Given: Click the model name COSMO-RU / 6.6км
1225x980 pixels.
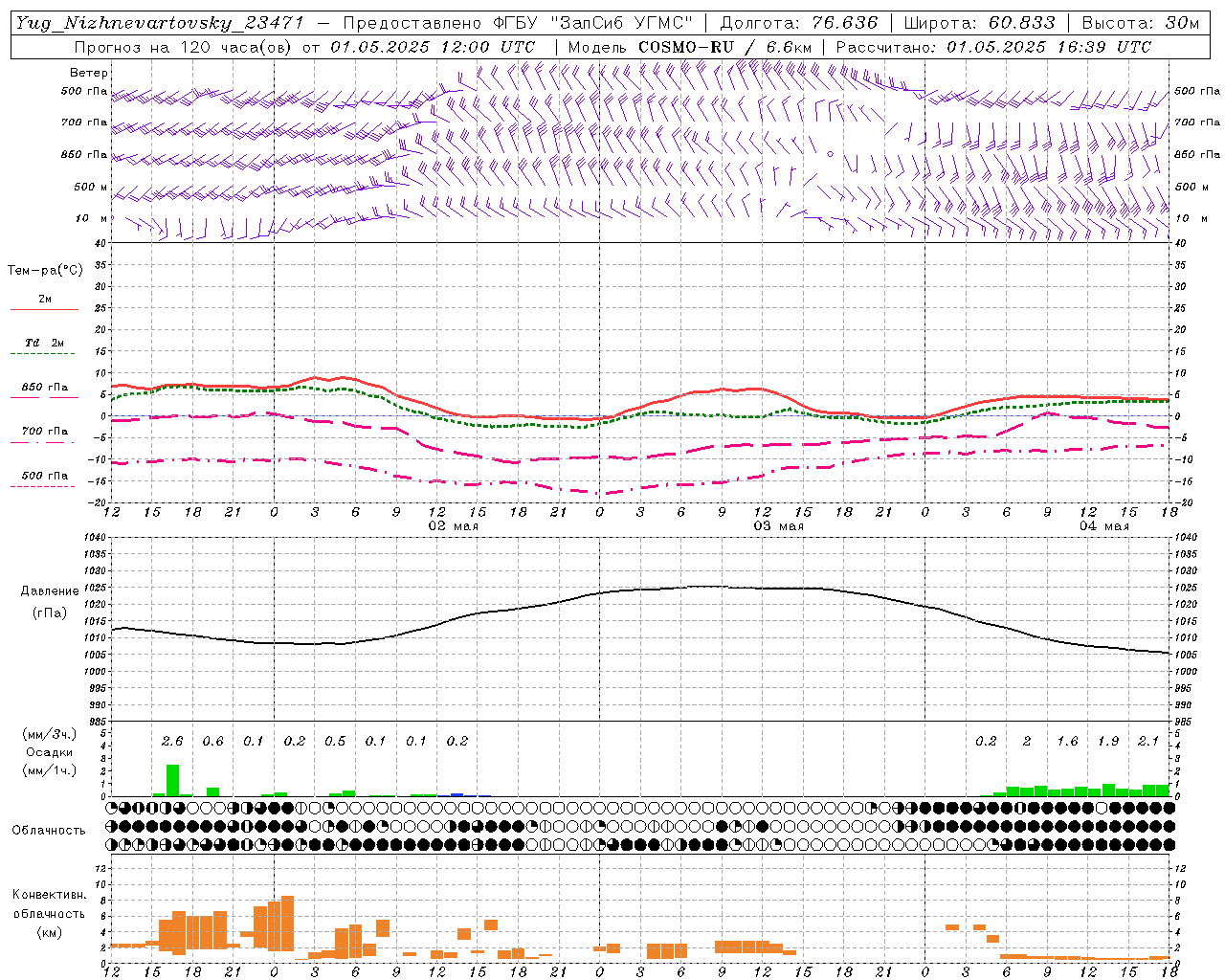Looking at the screenshot, I should 724,47.
